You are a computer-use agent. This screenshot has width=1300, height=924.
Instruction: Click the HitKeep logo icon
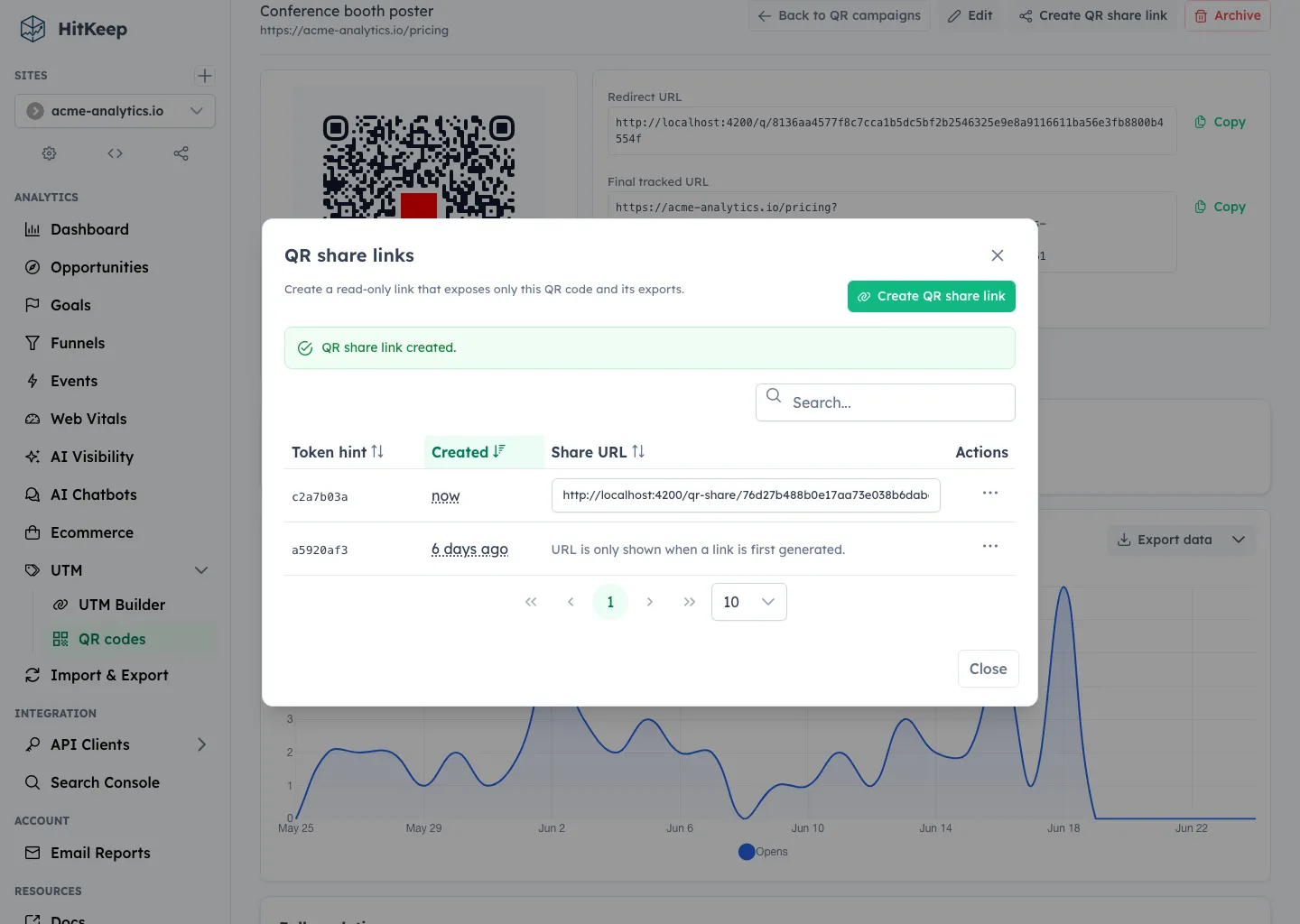click(x=32, y=29)
